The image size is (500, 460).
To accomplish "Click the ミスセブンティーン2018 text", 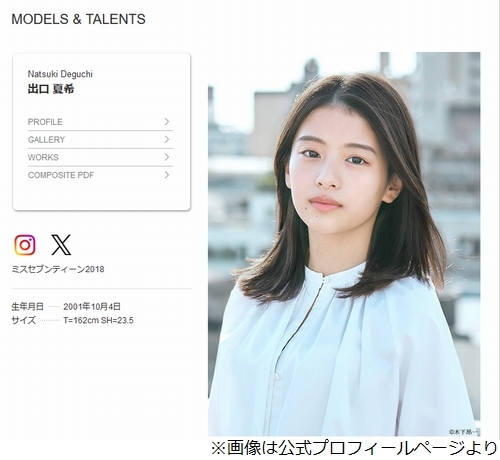I will [58, 269].
